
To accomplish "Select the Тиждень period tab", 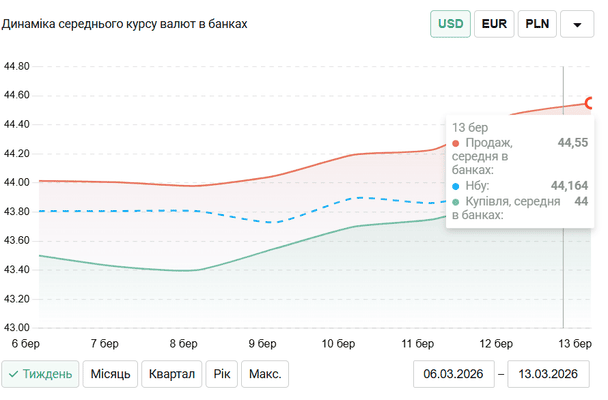I will click(41, 374).
